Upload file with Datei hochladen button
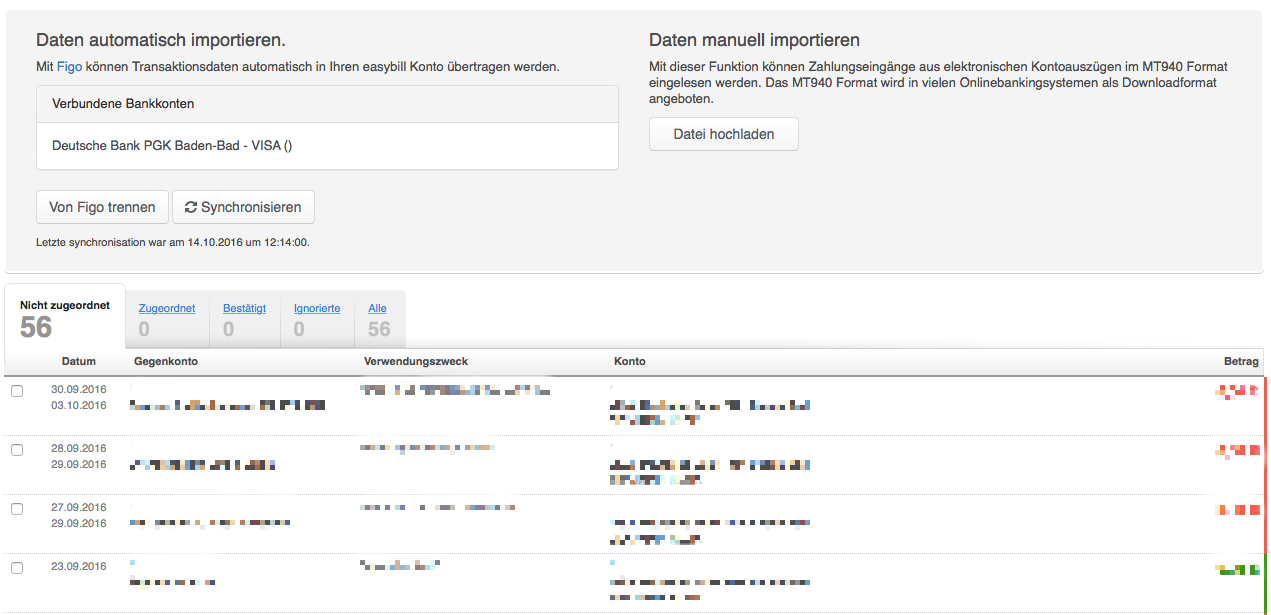1271x615 pixels. click(x=724, y=134)
